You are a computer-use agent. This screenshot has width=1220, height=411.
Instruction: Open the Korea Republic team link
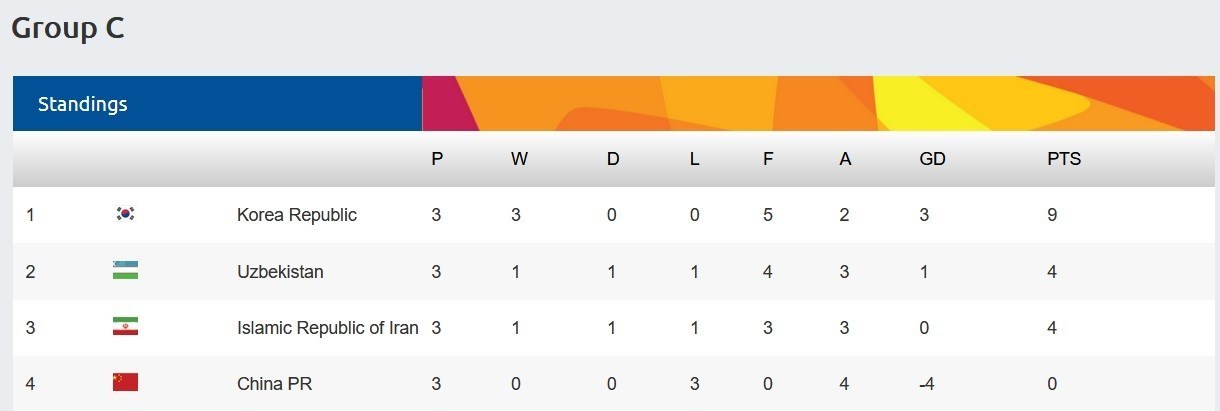[296, 215]
